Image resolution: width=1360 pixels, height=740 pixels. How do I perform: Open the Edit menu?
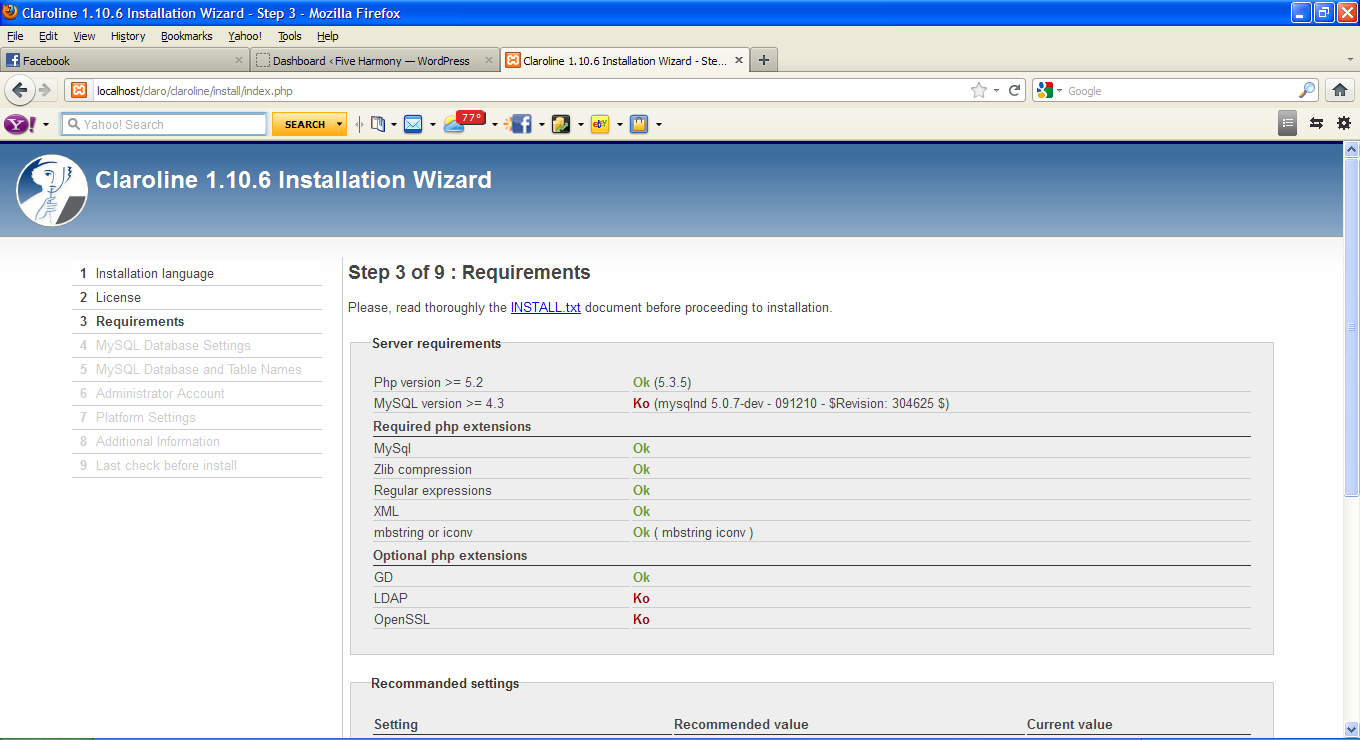(48, 36)
